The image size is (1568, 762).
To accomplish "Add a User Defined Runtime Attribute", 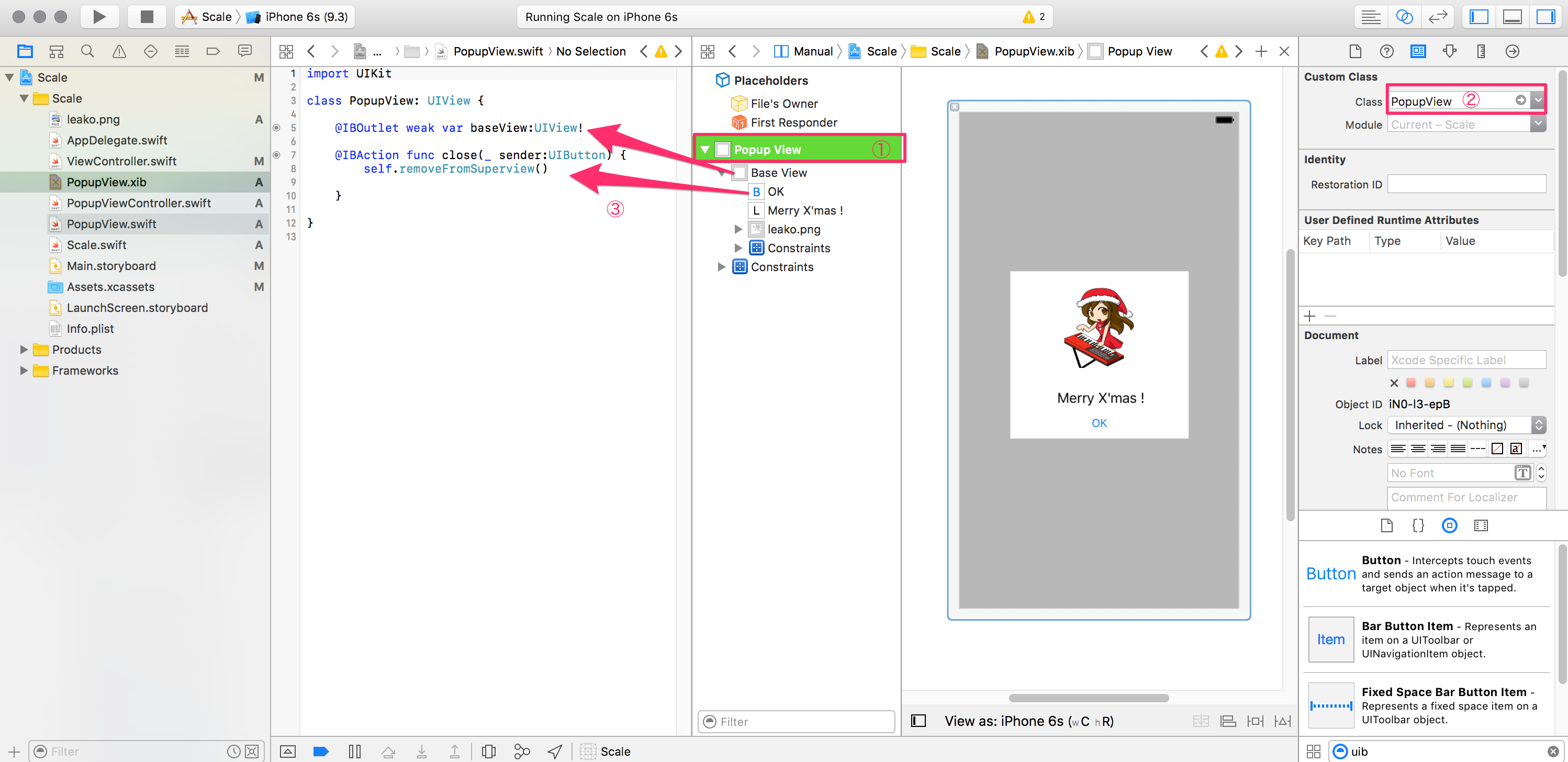I will 1310,315.
